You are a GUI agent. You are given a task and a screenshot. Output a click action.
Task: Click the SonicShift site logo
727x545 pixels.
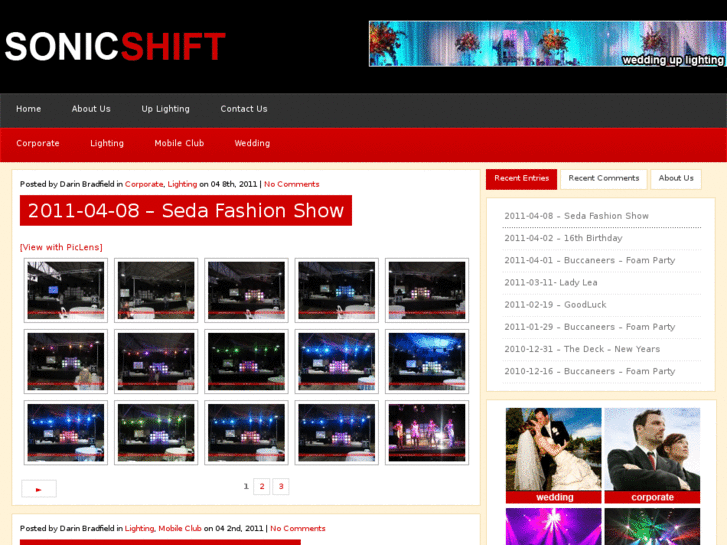coord(115,46)
